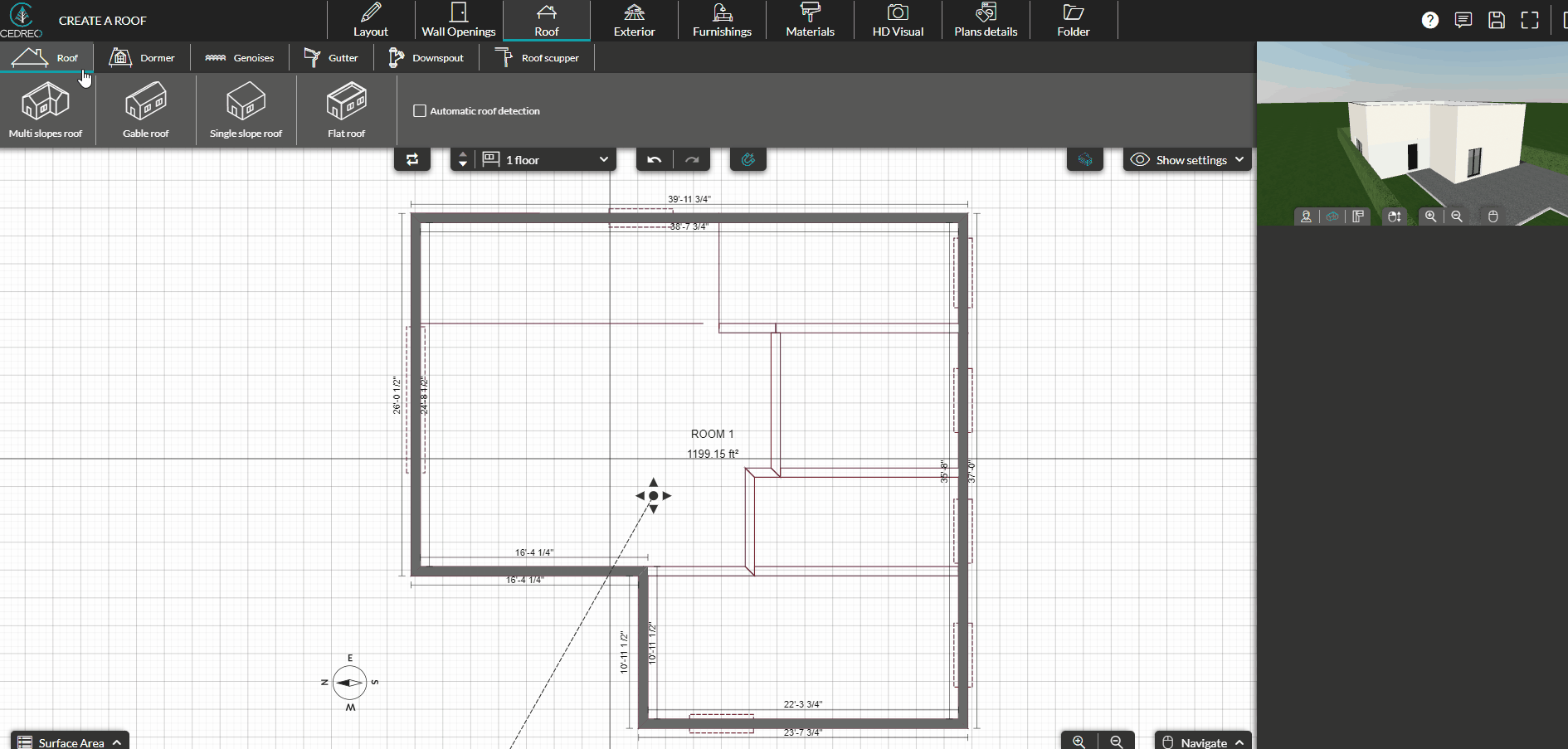Collapse the Surface Area panel
Image resolution: width=1568 pixels, height=749 pixels.
pos(117,741)
